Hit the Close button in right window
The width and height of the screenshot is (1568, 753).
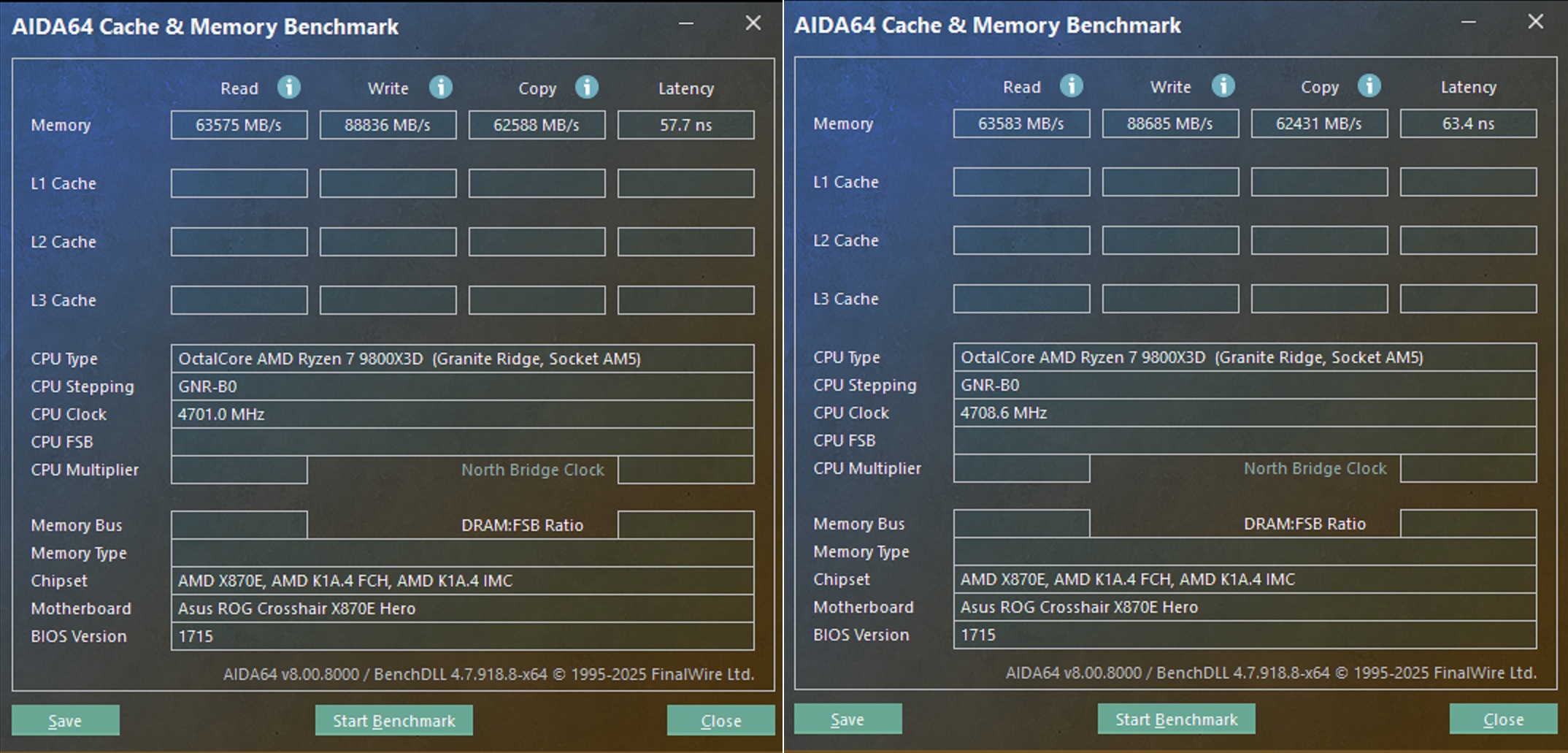pyautogui.click(x=1503, y=719)
